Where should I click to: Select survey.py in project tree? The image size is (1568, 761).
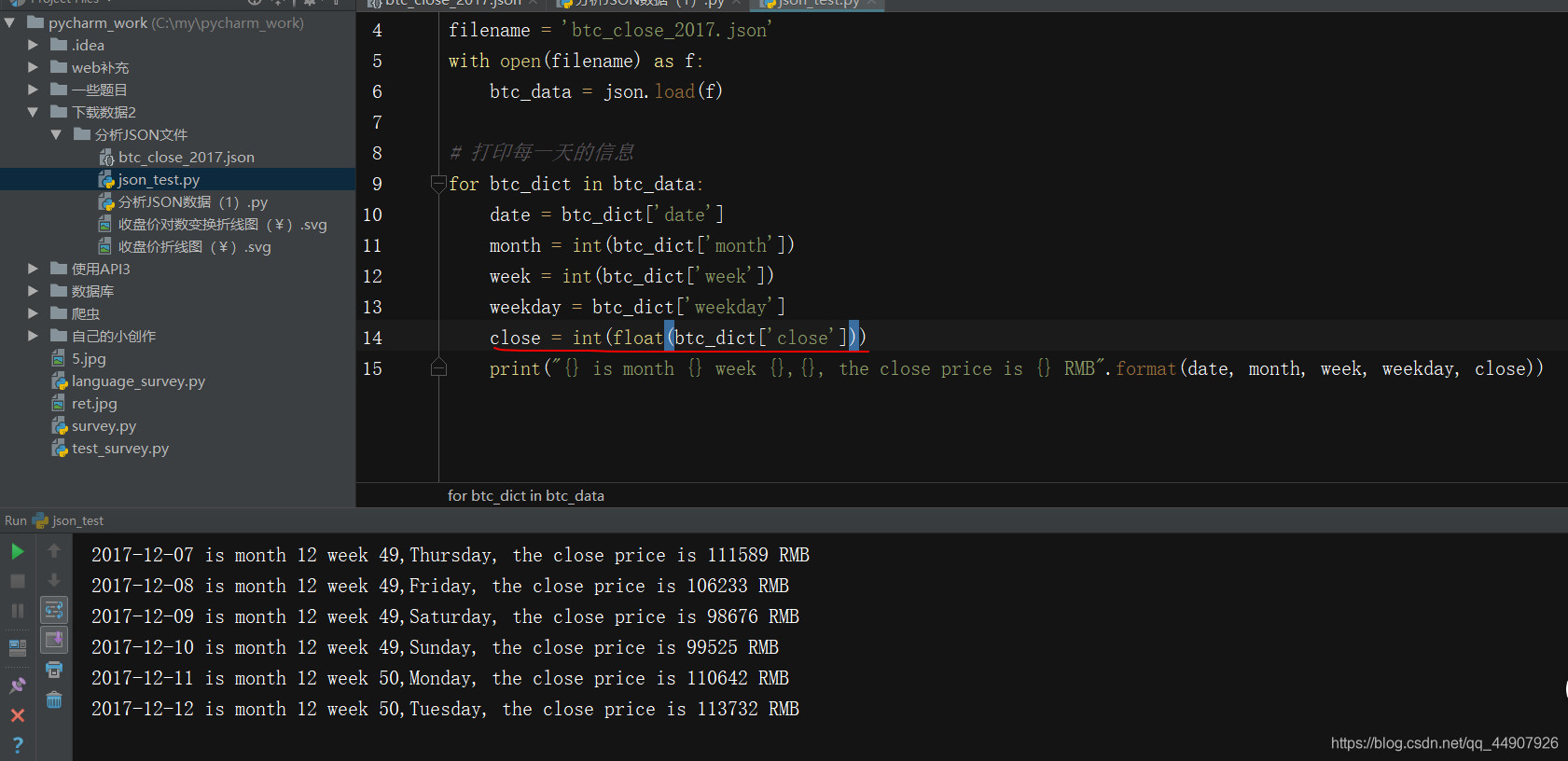104,426
